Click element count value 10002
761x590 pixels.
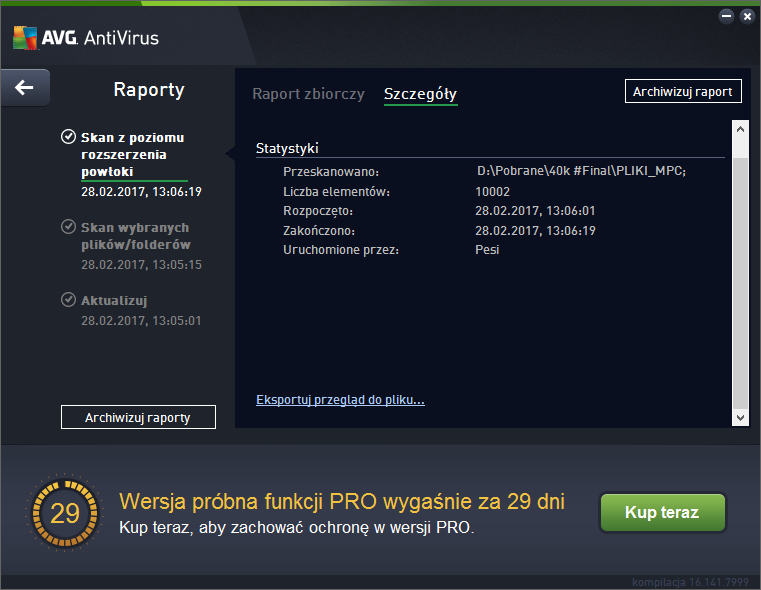(x=493, y=192)
